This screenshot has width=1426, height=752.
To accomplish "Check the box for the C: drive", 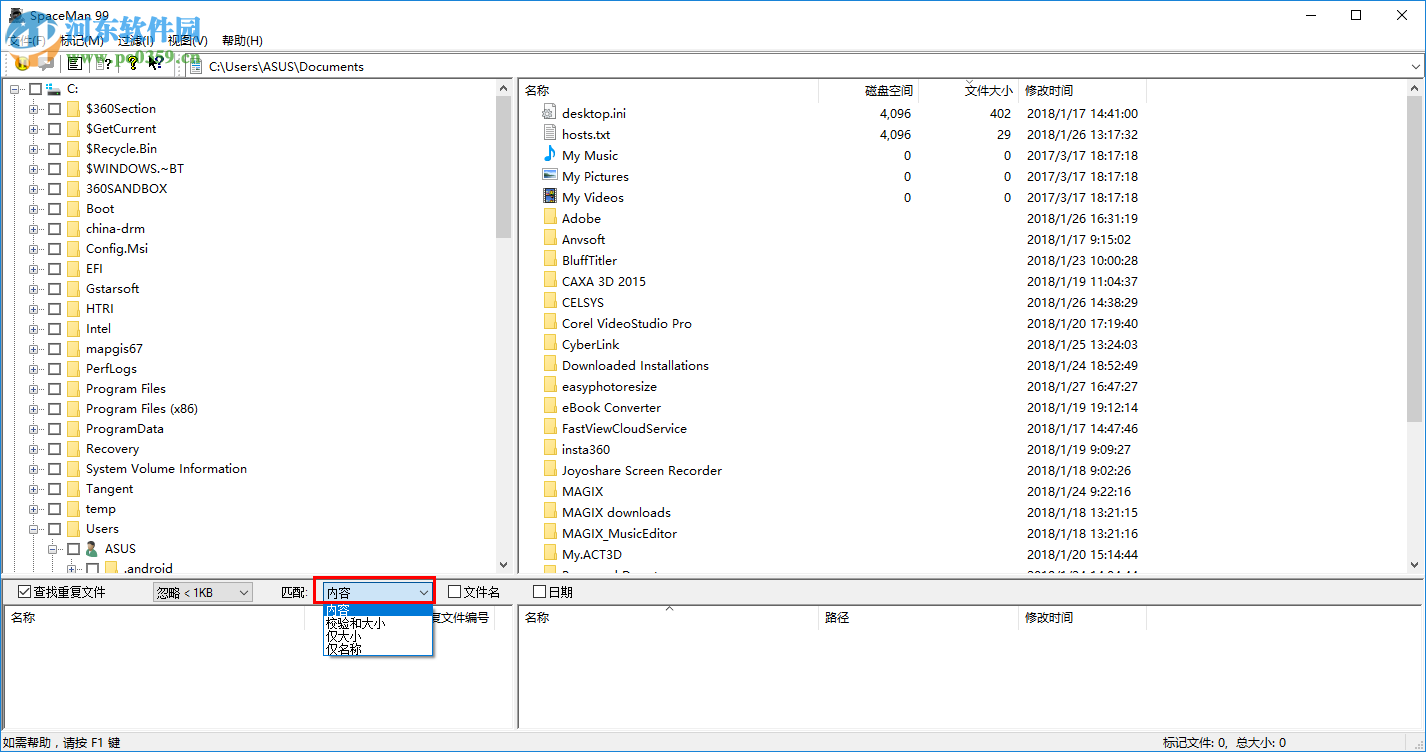I will click(35, 89).
